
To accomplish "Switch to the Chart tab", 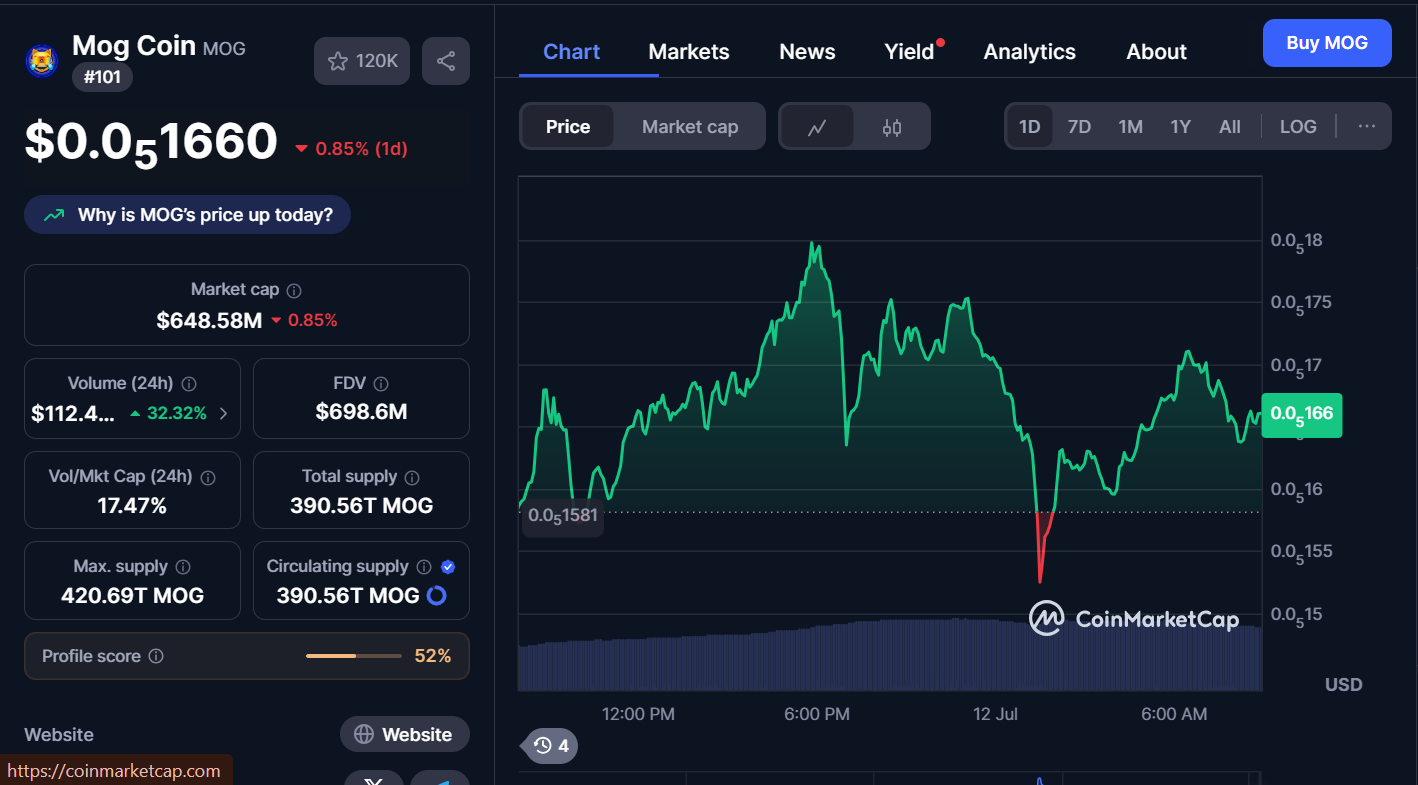I will pos(572,52).
